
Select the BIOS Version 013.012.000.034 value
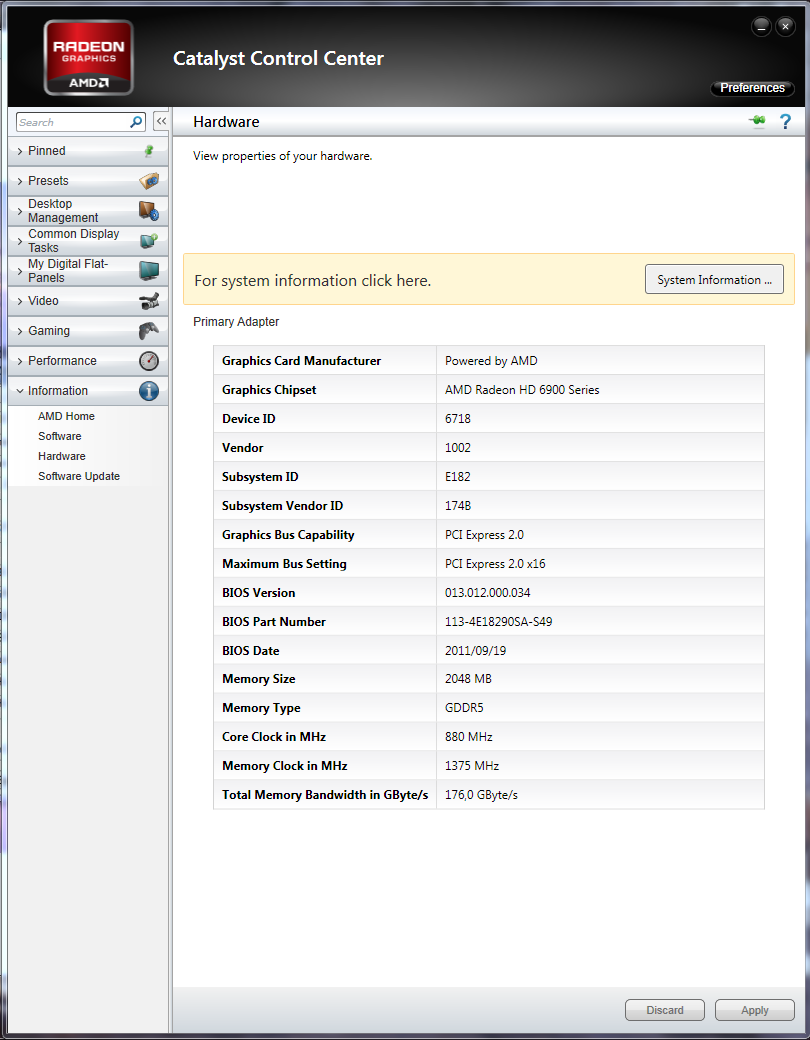(x=488, y=592)
